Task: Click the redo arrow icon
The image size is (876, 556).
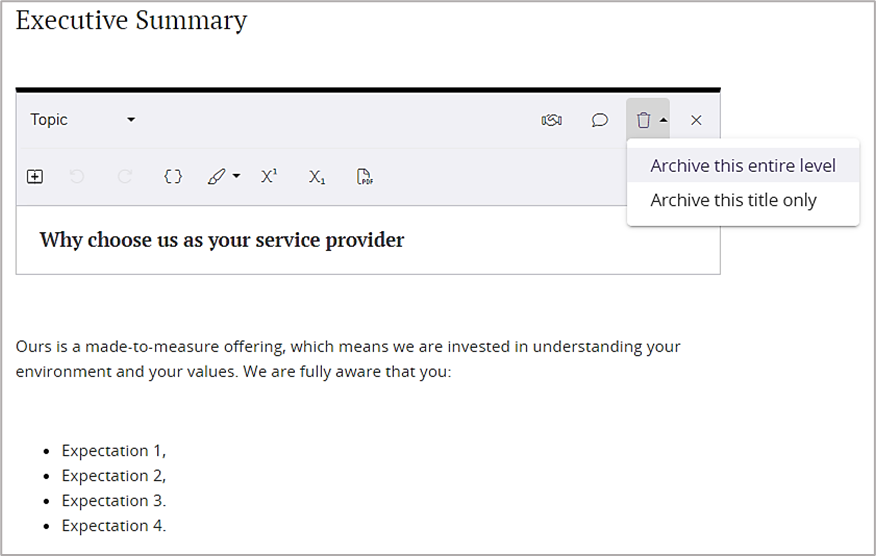Action: click(x=125, y=177)
